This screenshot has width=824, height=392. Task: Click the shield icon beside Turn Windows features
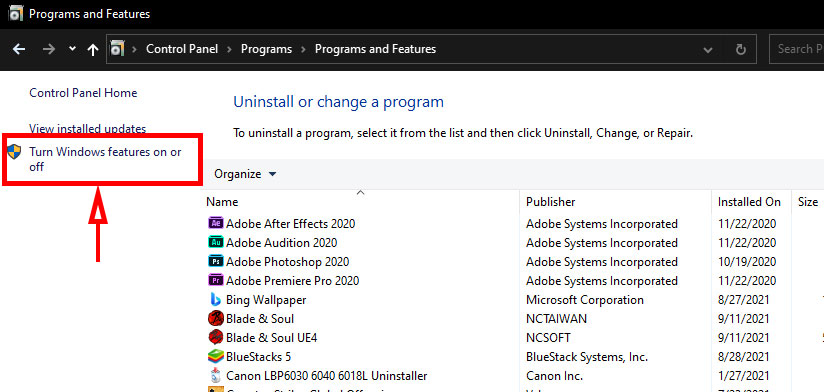click(15, 152)
